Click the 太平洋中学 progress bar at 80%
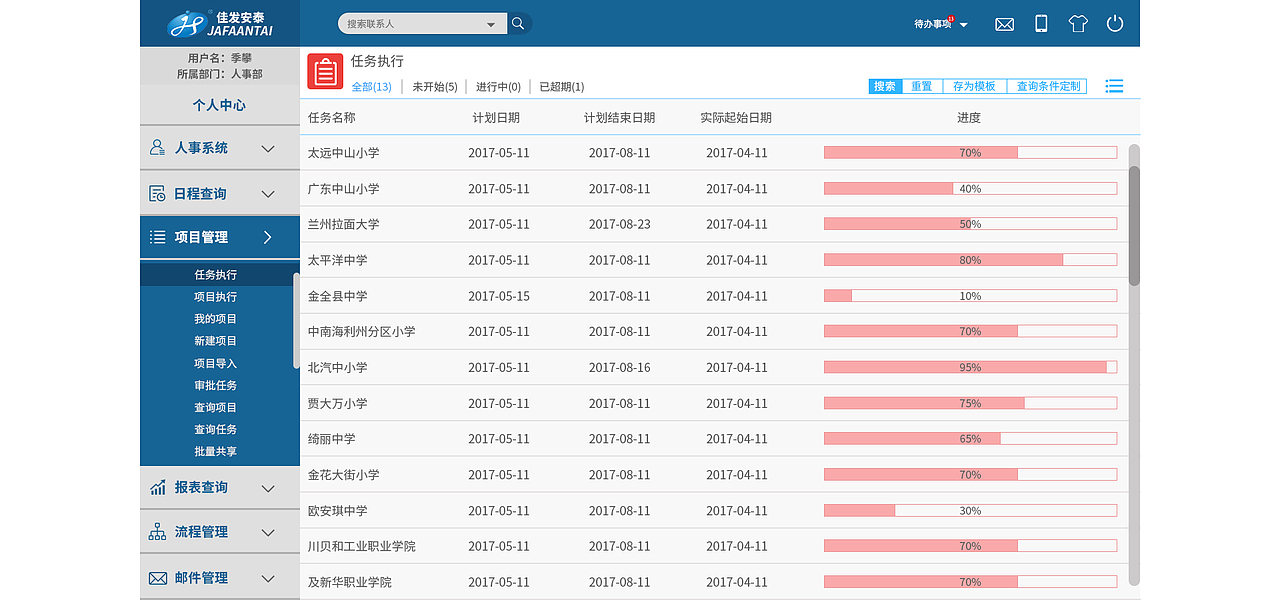The height and width of the screenshot is (600, 1280). [970, 259]
